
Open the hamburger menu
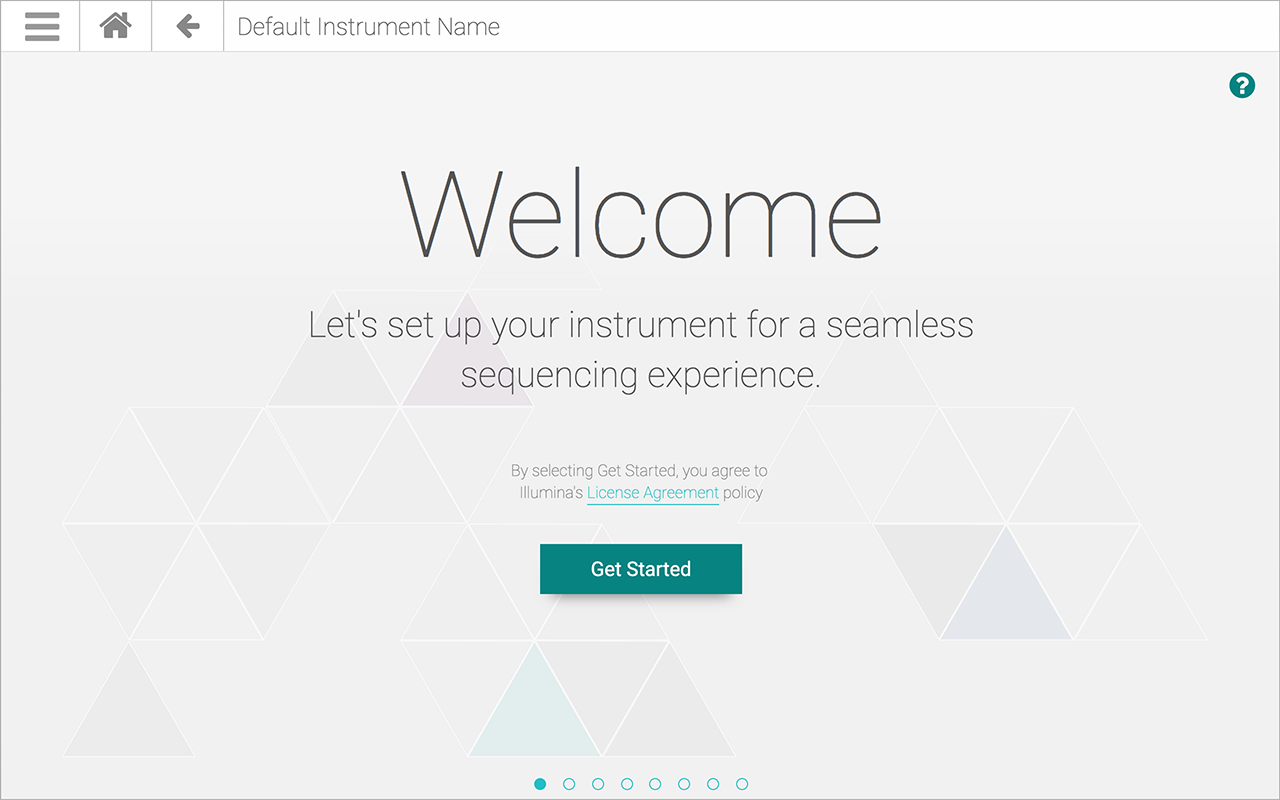click(41, 26)
